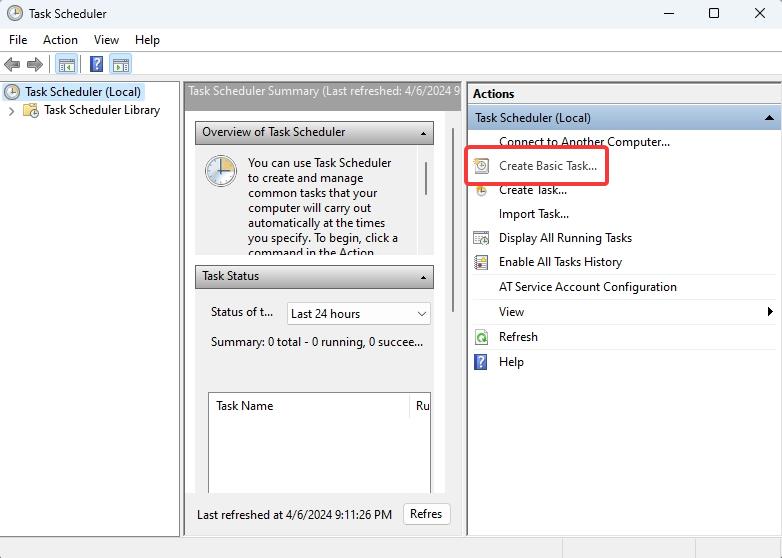Click the Help action text
Image resolution: width=782 pixels, height=558 pixels.
pyautogui.click(x=511, y=362)
